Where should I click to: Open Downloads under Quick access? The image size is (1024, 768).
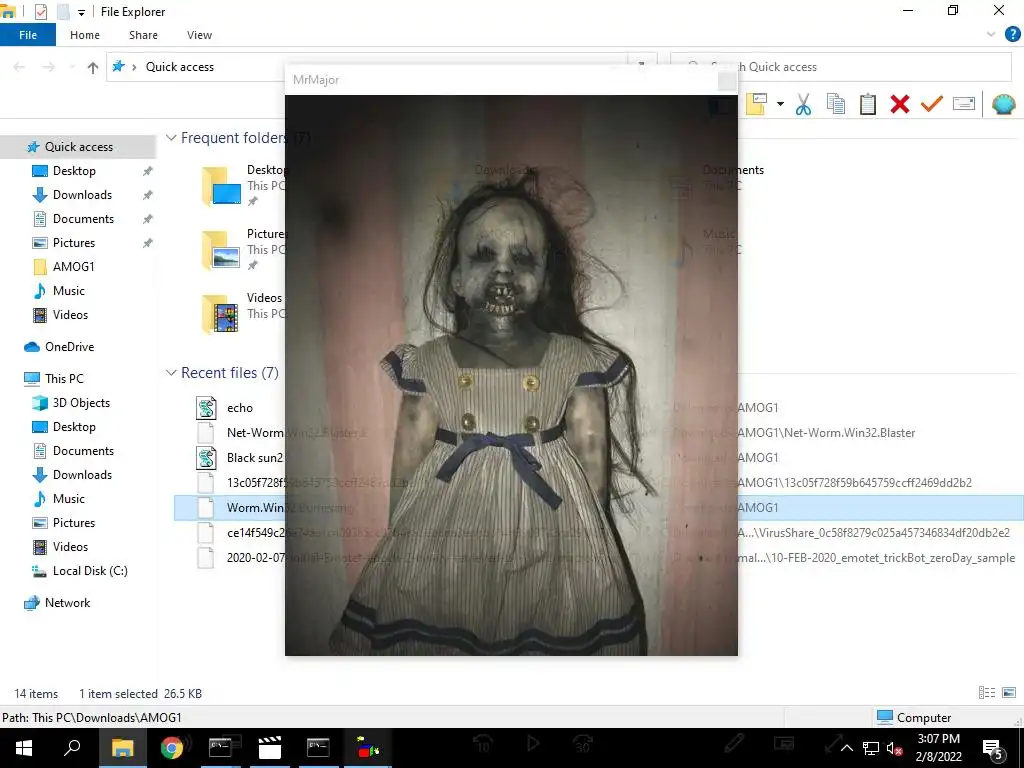[82, 195]
